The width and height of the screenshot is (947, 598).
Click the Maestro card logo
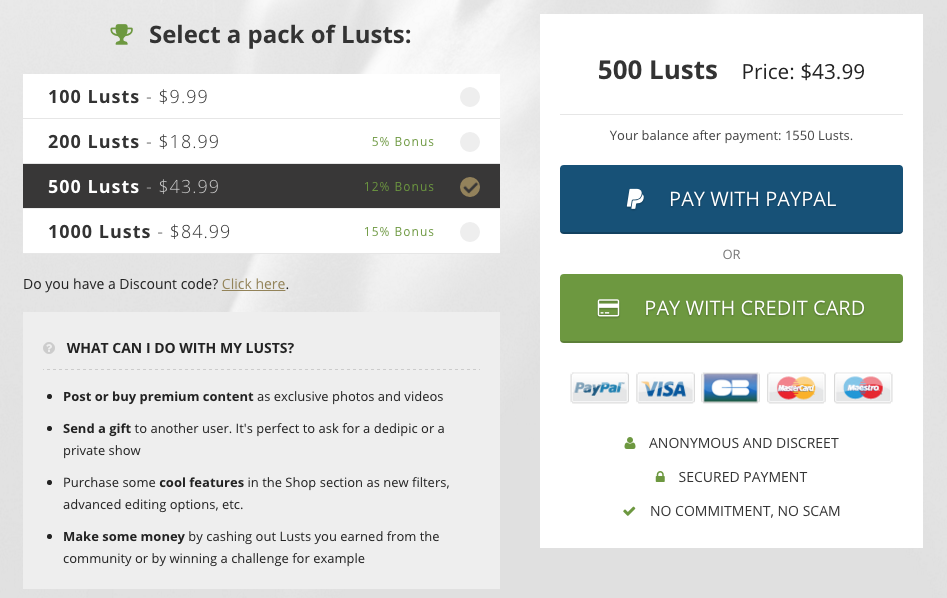(862, 388)
